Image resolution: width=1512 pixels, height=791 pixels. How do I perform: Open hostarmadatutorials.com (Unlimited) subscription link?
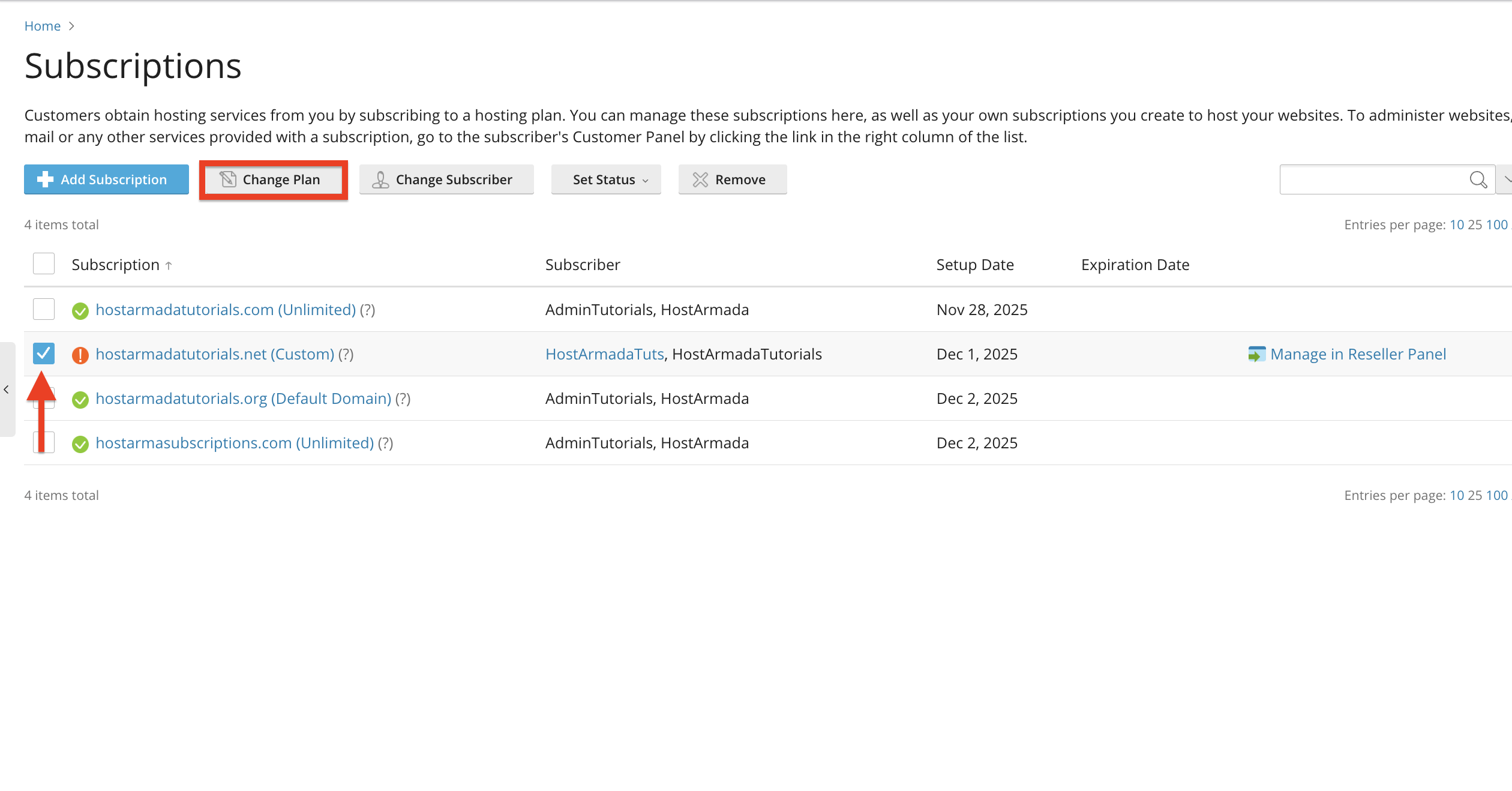click(226, 310)
